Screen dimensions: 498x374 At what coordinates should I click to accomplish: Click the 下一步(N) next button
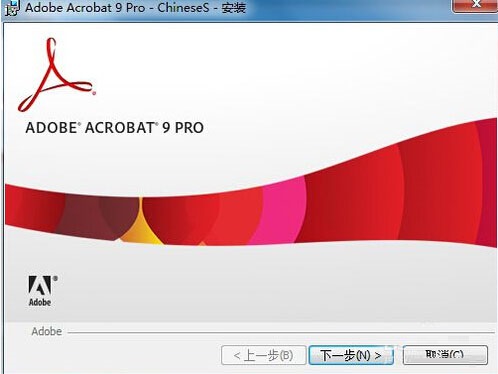coord(351,355)
